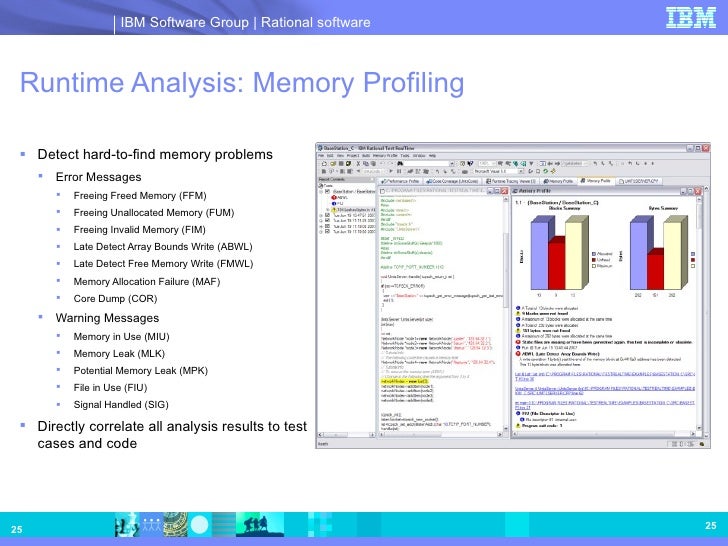
Task: Open the Memory Profile menu
Action: [x=385, y=156]
